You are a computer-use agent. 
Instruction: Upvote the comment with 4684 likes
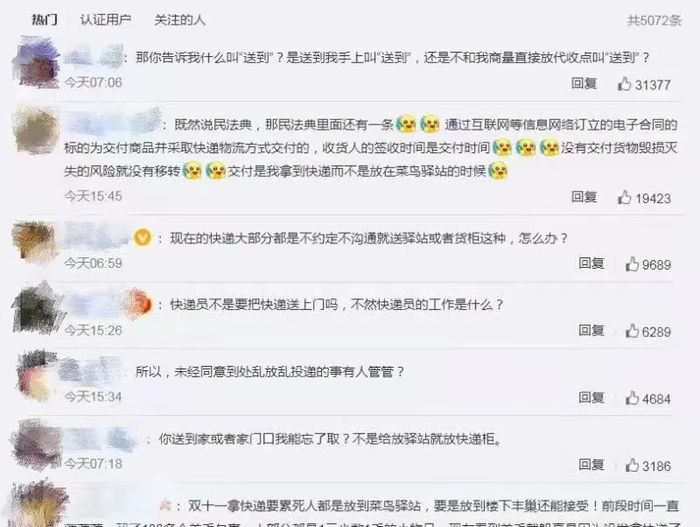pos(632,398)
